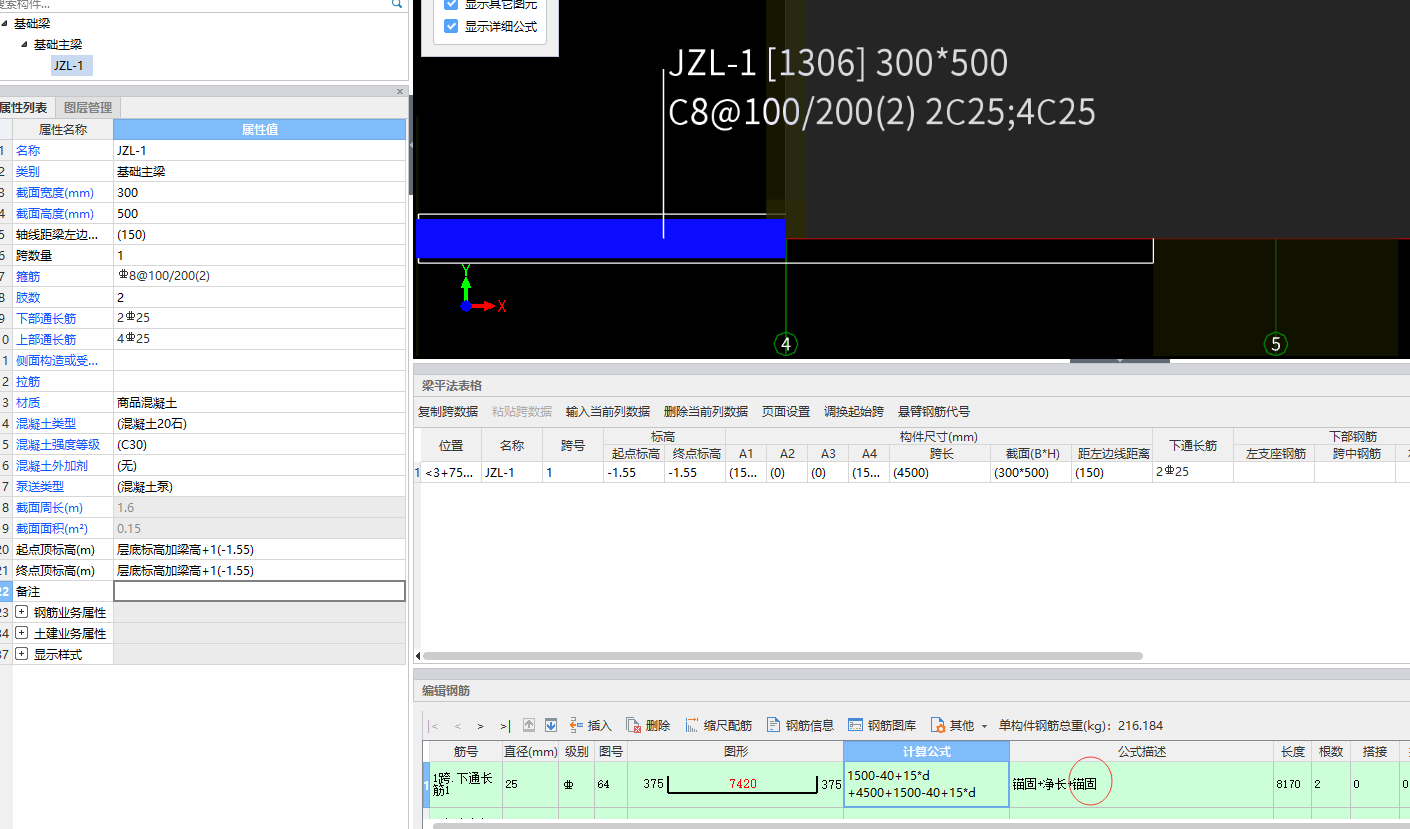Click 泵送类型 value (混凝土泵)
Screen dimensions: 1410x829
click(x=260, y=486)
